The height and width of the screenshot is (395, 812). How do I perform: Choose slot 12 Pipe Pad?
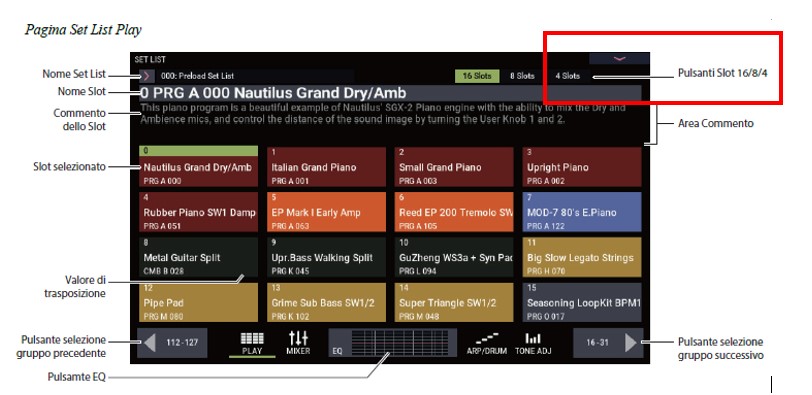pyautogui.click(x=198, y=302)
